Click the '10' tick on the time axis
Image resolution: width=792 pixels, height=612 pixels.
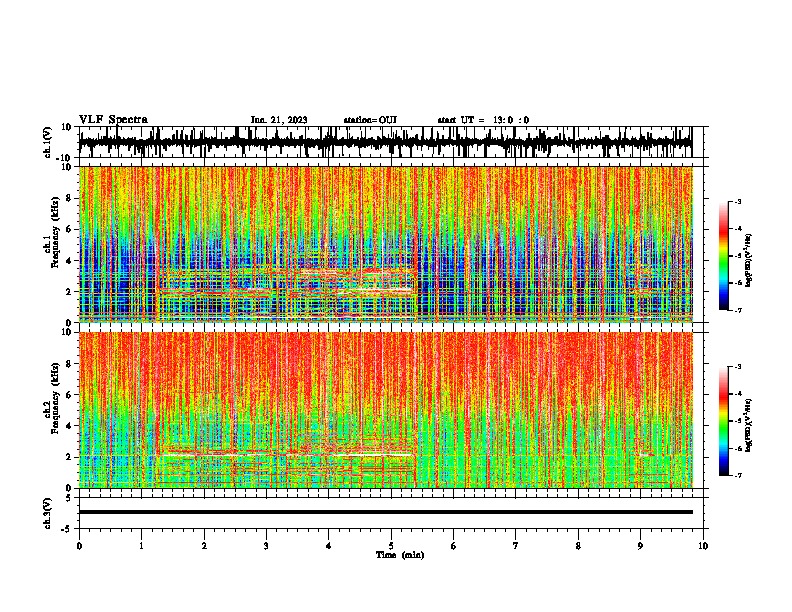click(703, 546)
